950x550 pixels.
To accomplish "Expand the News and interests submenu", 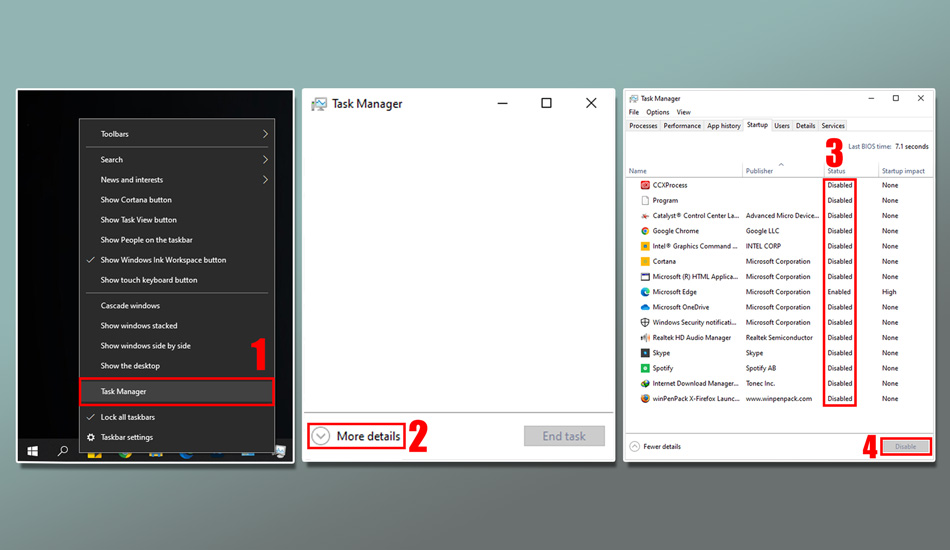I will pos(176,179).
